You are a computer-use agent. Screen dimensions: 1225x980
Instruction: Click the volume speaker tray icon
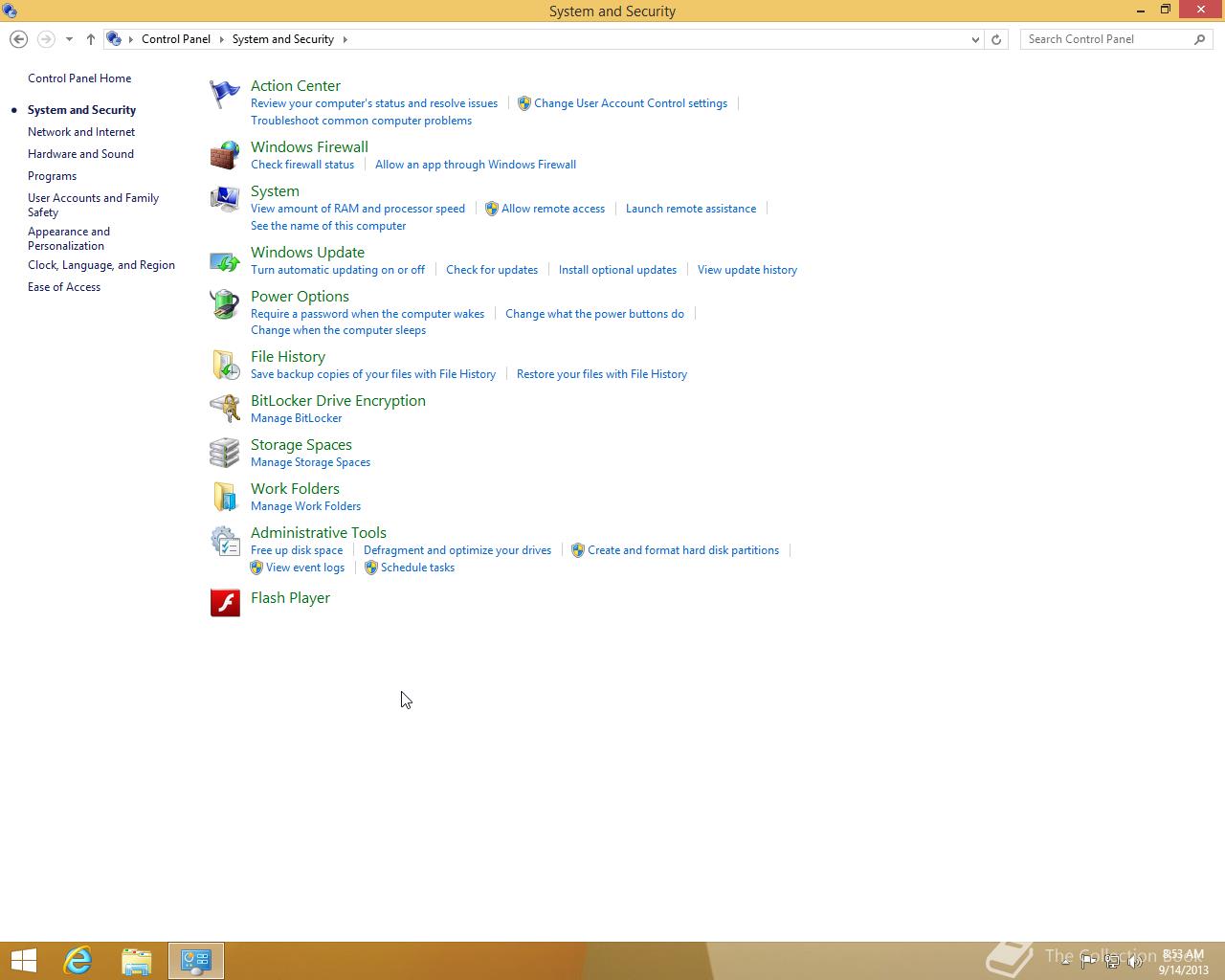coord(1135,962)
